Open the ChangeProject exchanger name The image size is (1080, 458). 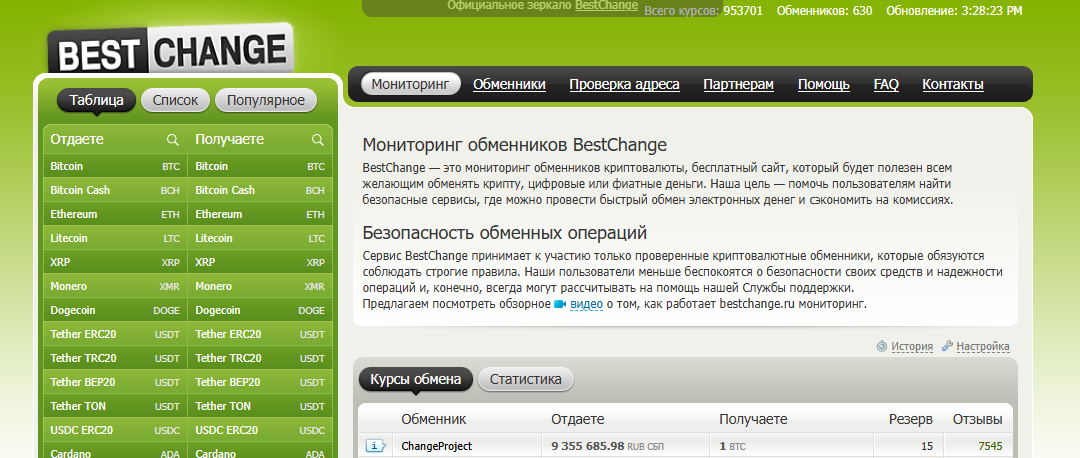(437, 446)
